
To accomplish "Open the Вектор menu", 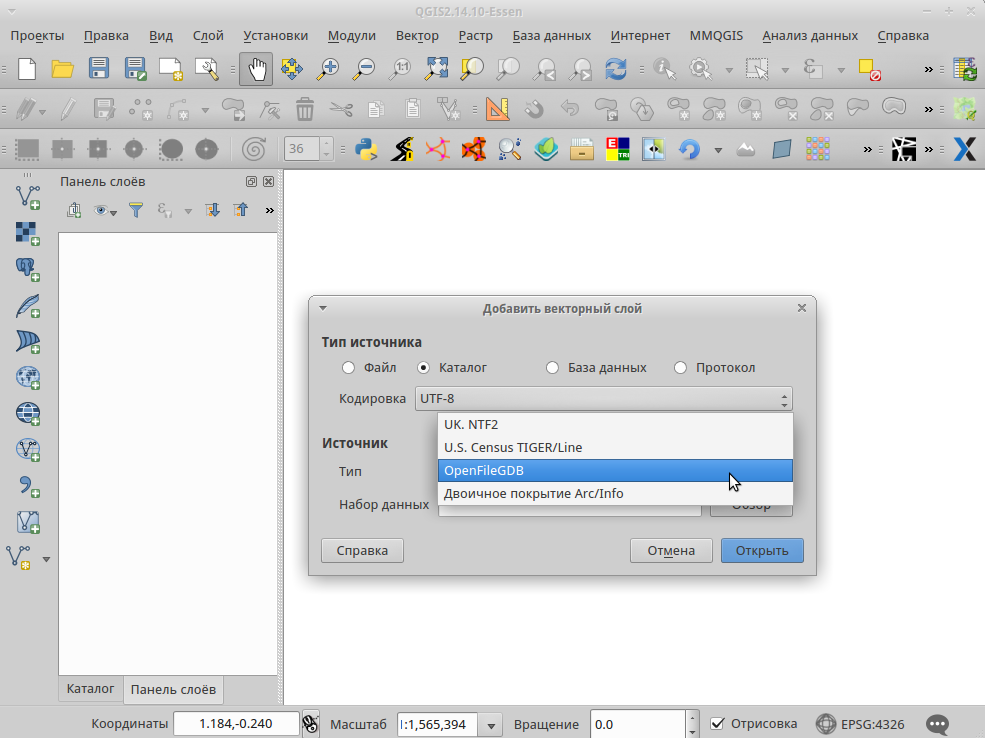I will click(417, 35).
